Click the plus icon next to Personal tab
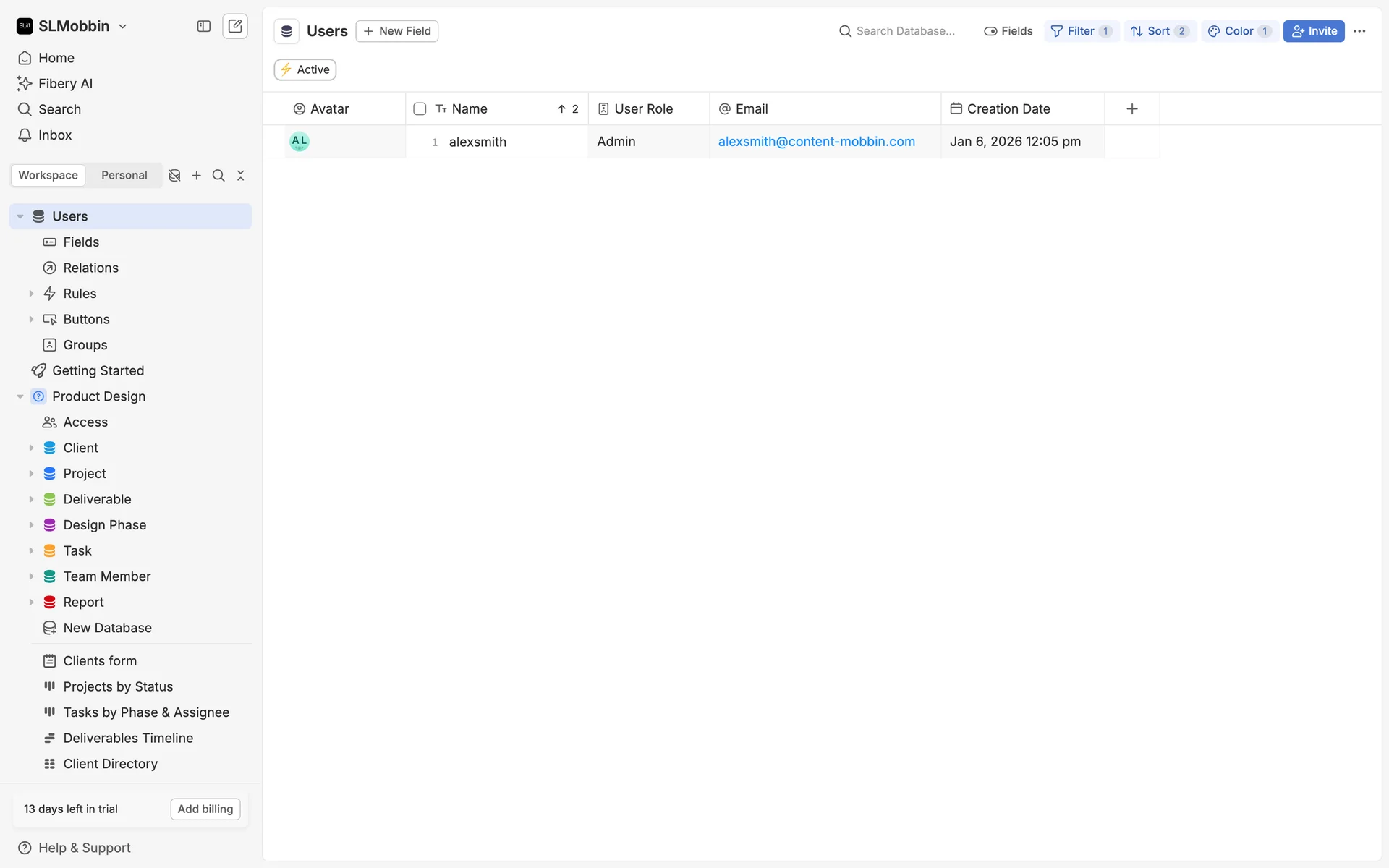 point(197,176)
